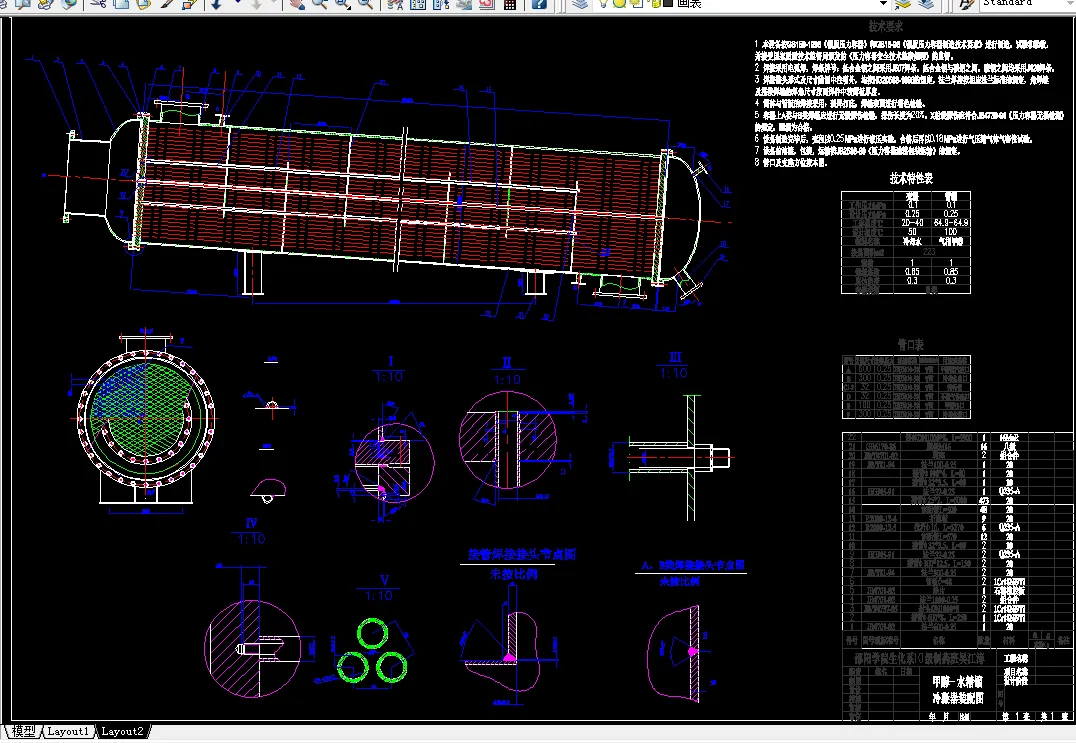The image size is (1076, 743).
Task: Select the detail label V
Action: (x=384, y=580)
